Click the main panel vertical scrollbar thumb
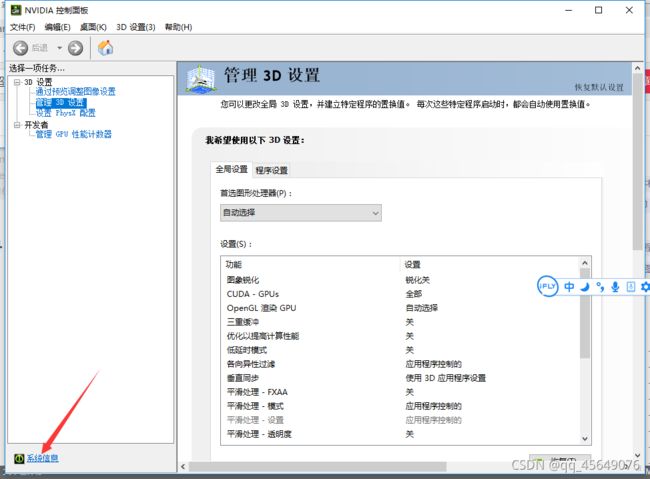 [x=638, y=162]
